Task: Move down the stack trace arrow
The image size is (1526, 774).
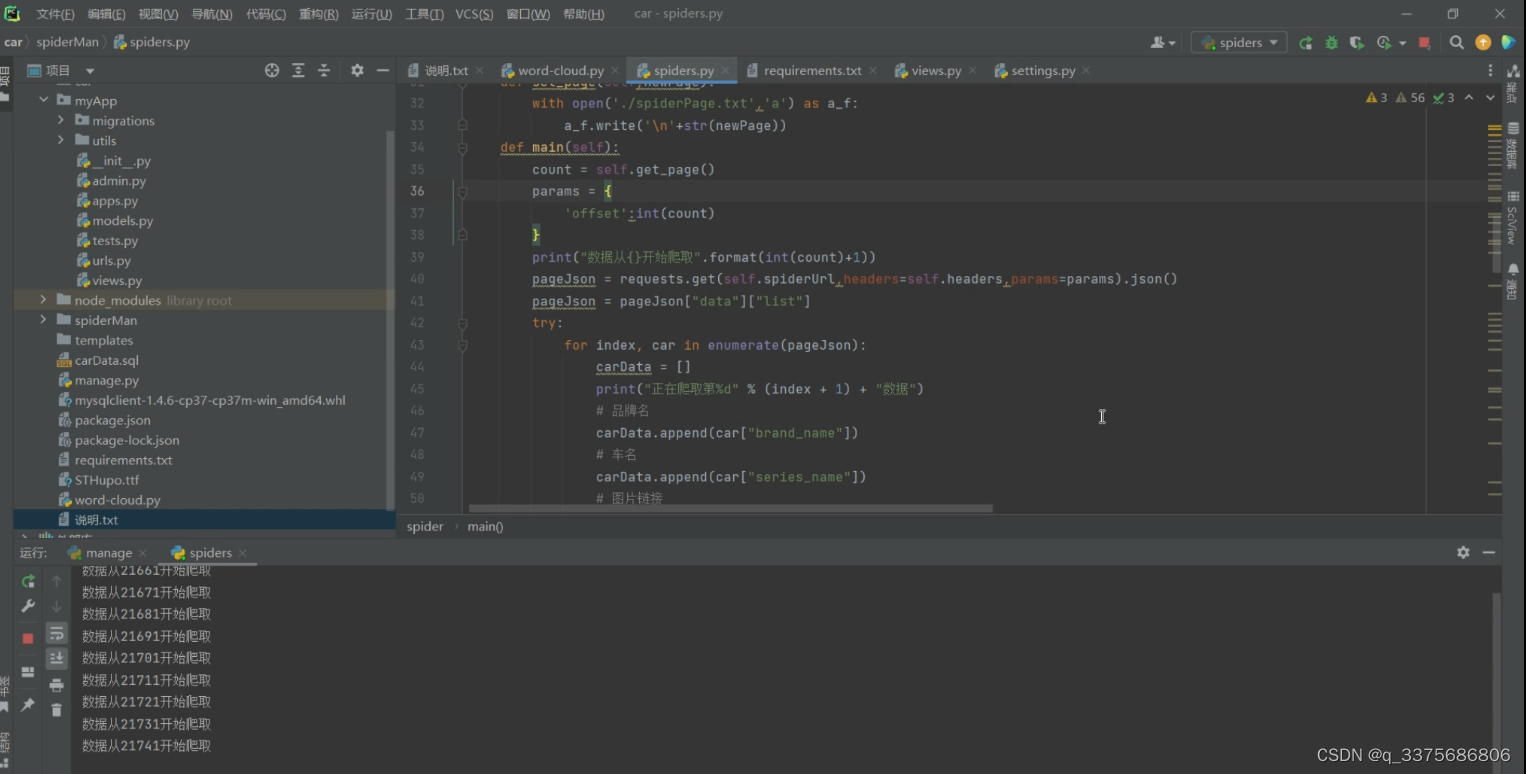Action: (57, 606)
